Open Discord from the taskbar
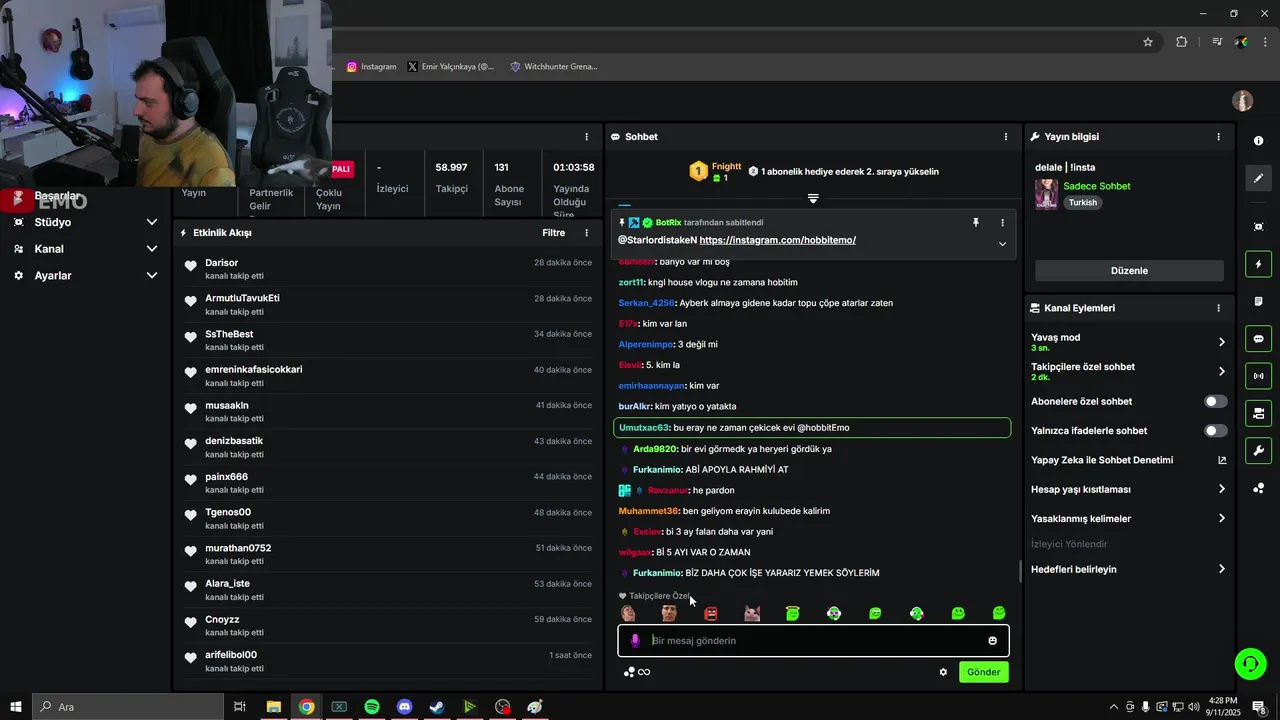Screen dimensions: 1280x720 click(404, 707)
